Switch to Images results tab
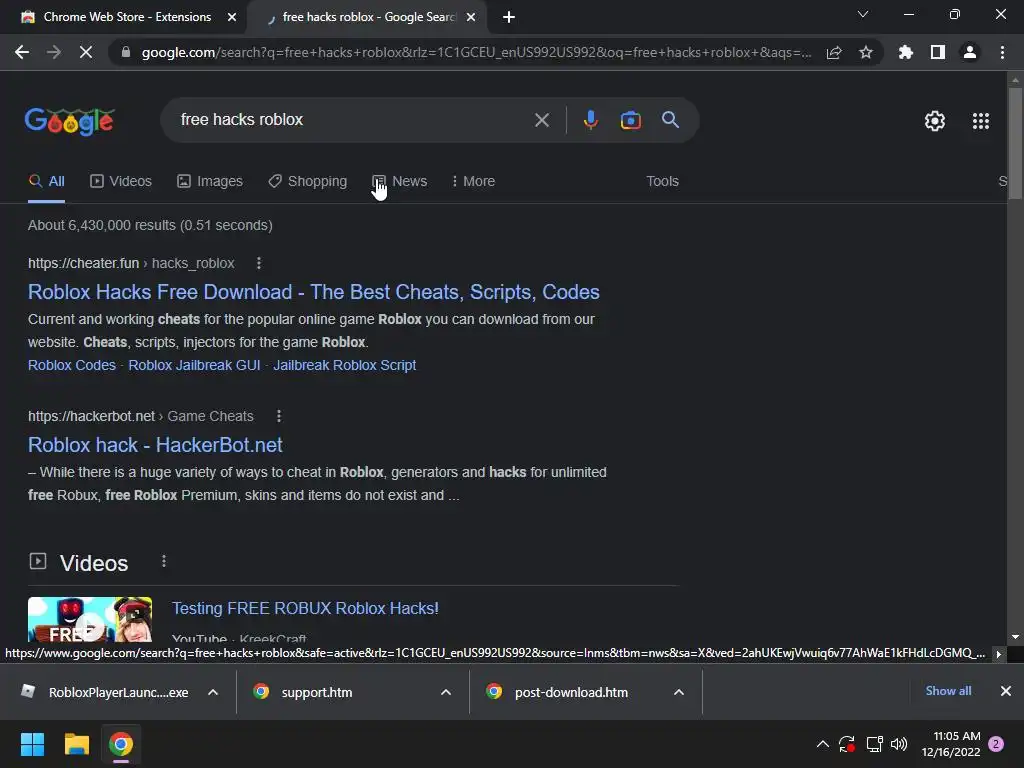This screenshot has width=1024, height=768. pos(210,182)
